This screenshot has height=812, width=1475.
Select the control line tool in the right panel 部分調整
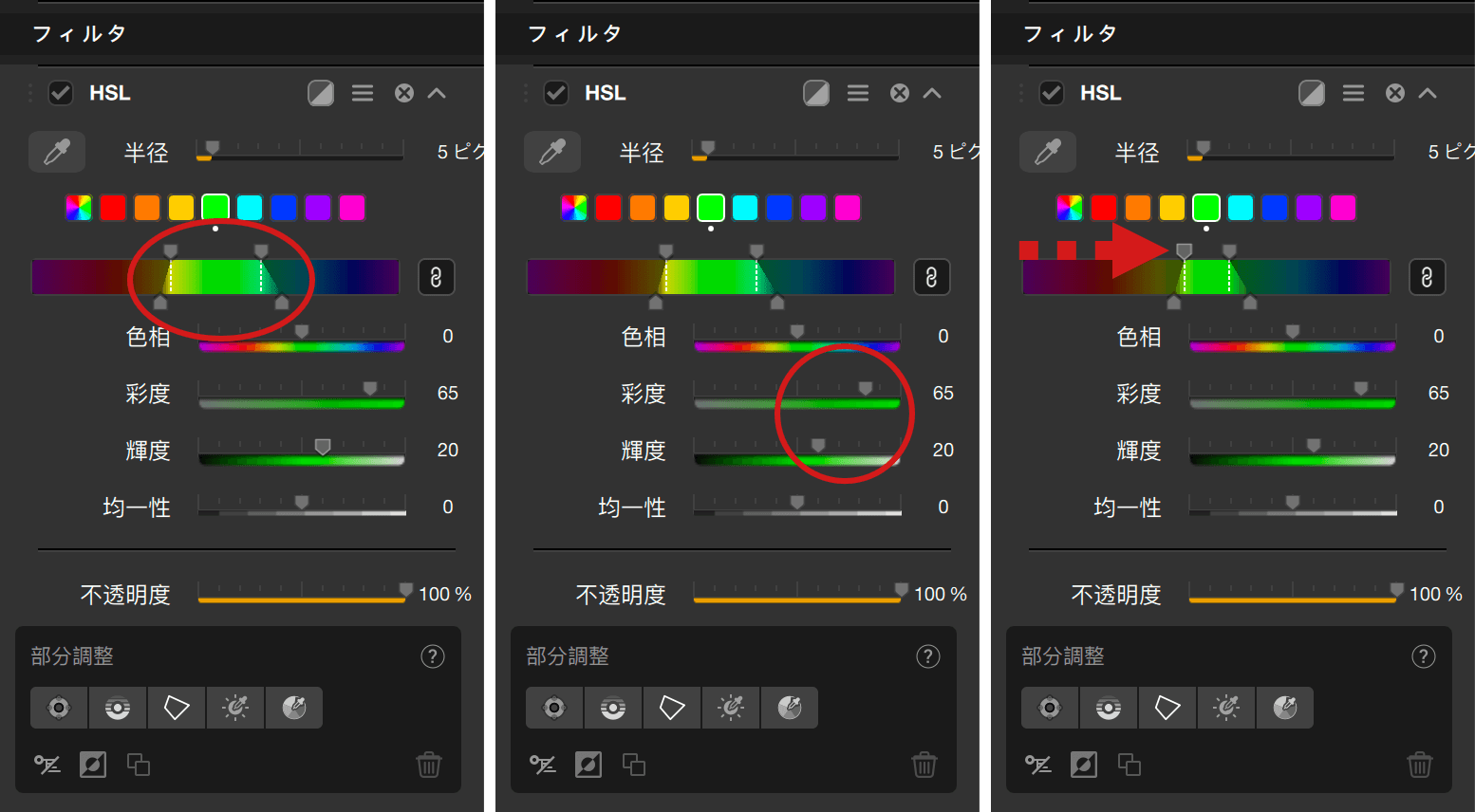click(1109, 708)
